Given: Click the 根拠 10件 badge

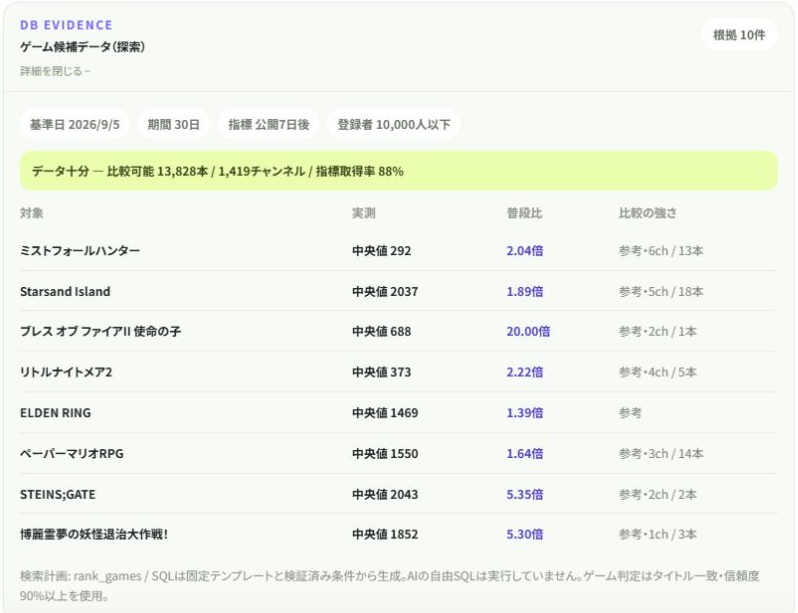Looking at the screenshot, I should pos(738,35).
